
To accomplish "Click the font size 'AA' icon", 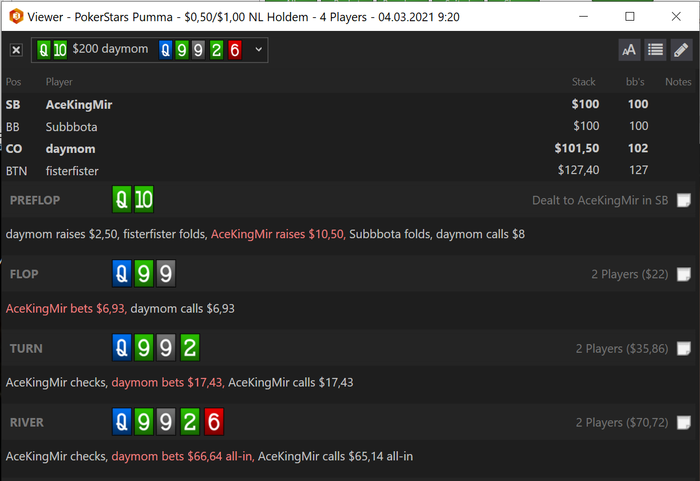I will coord(629,50).
